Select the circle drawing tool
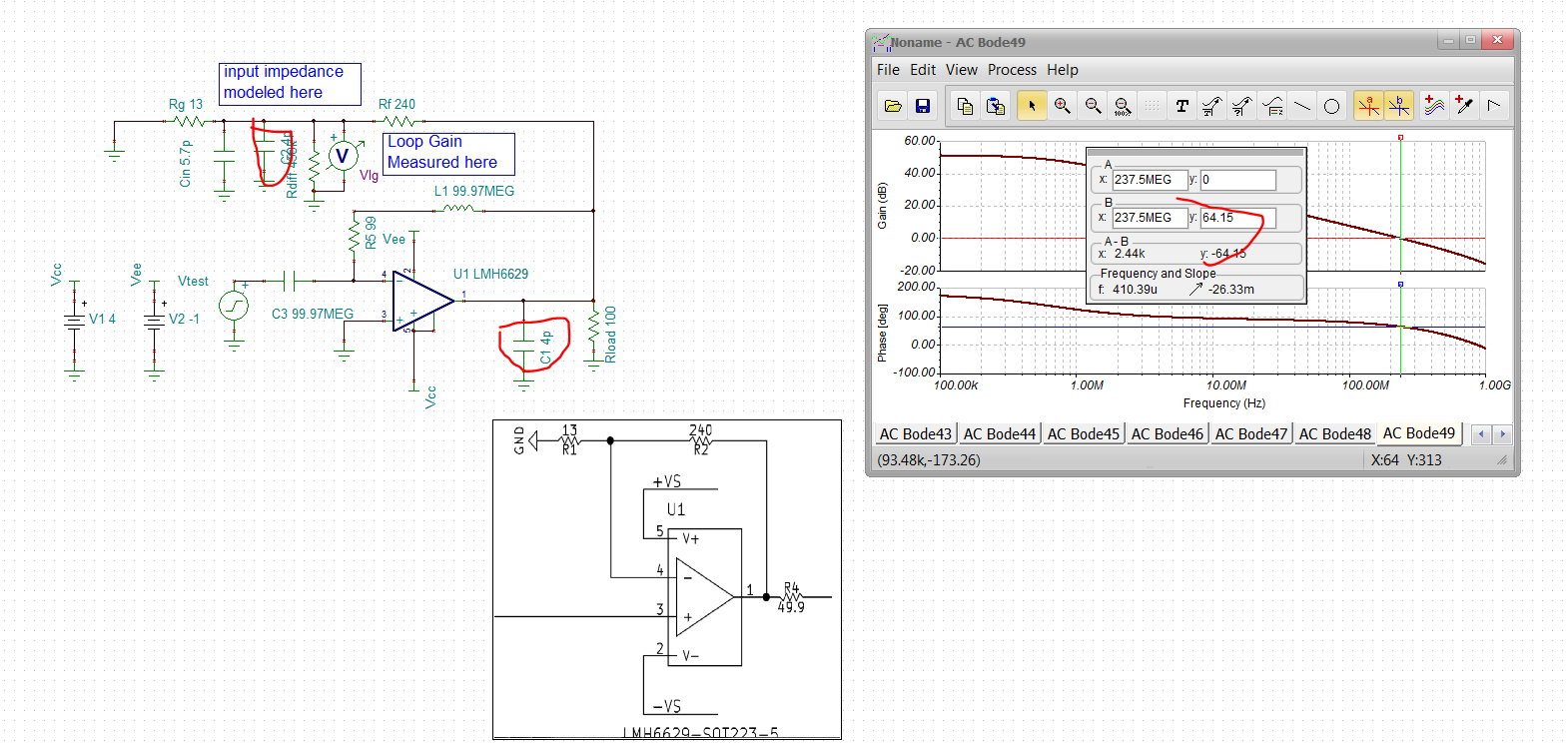1568x744 pixels. 1331,106
